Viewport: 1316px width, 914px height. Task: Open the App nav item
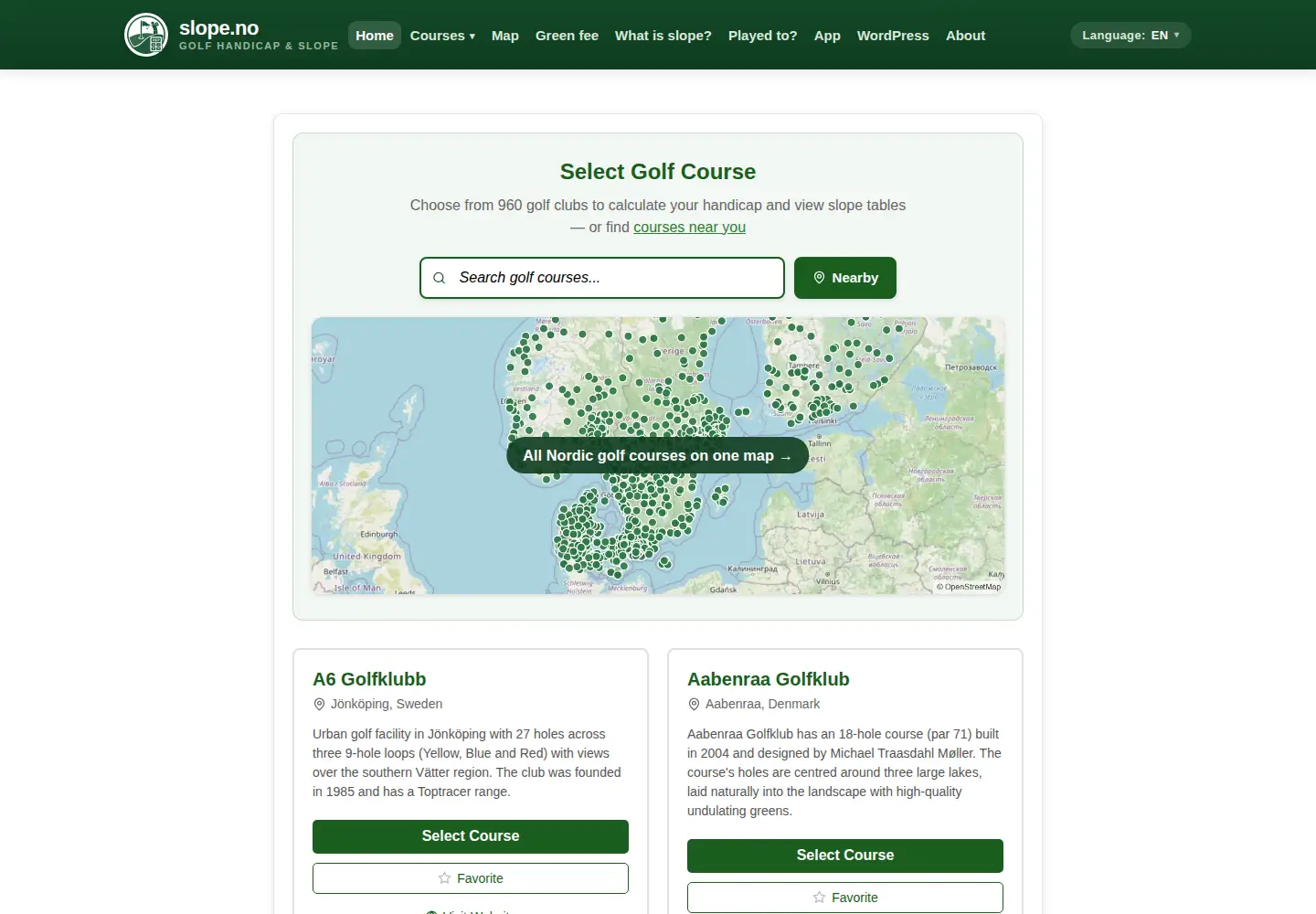827,36
